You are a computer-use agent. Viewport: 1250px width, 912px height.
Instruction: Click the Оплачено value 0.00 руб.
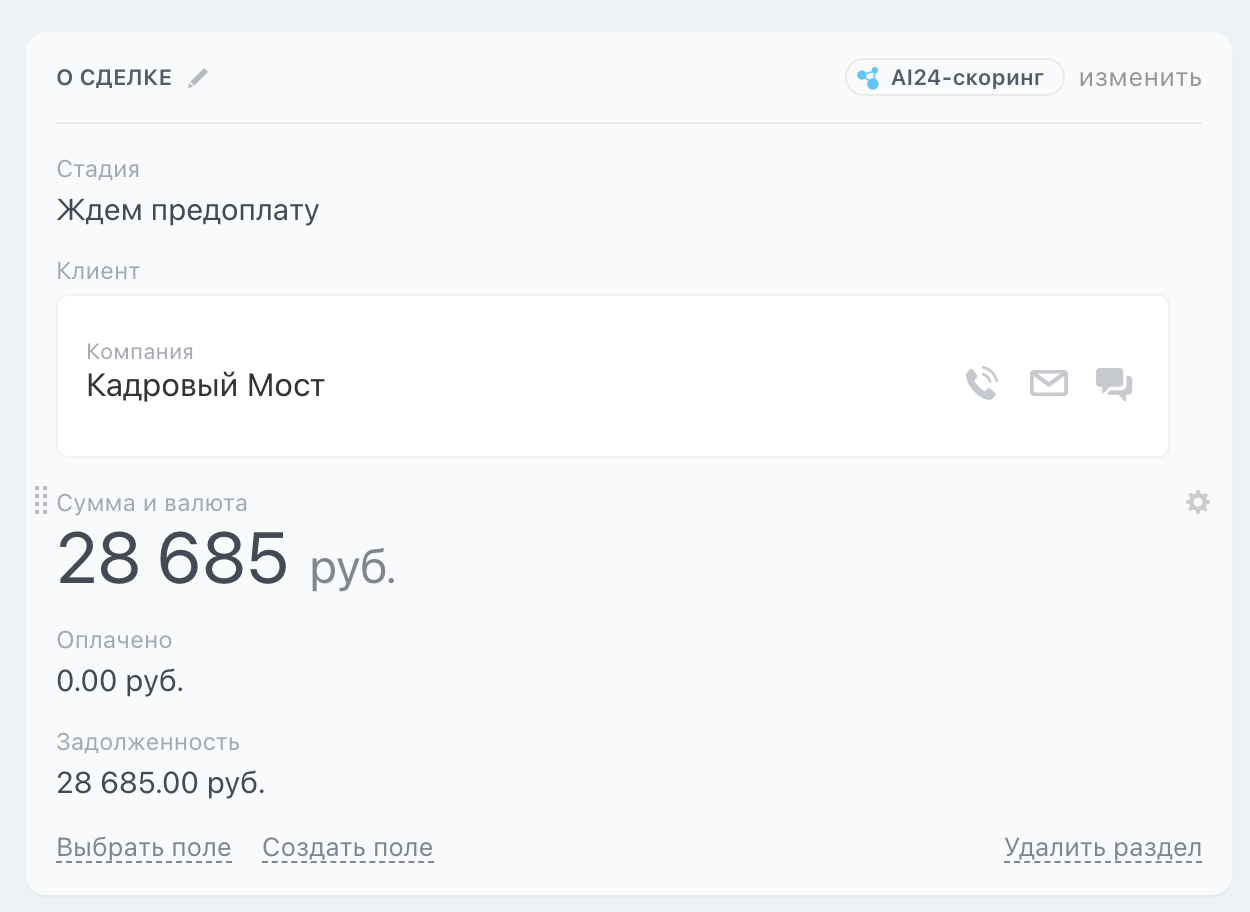(x=120, y=682)
